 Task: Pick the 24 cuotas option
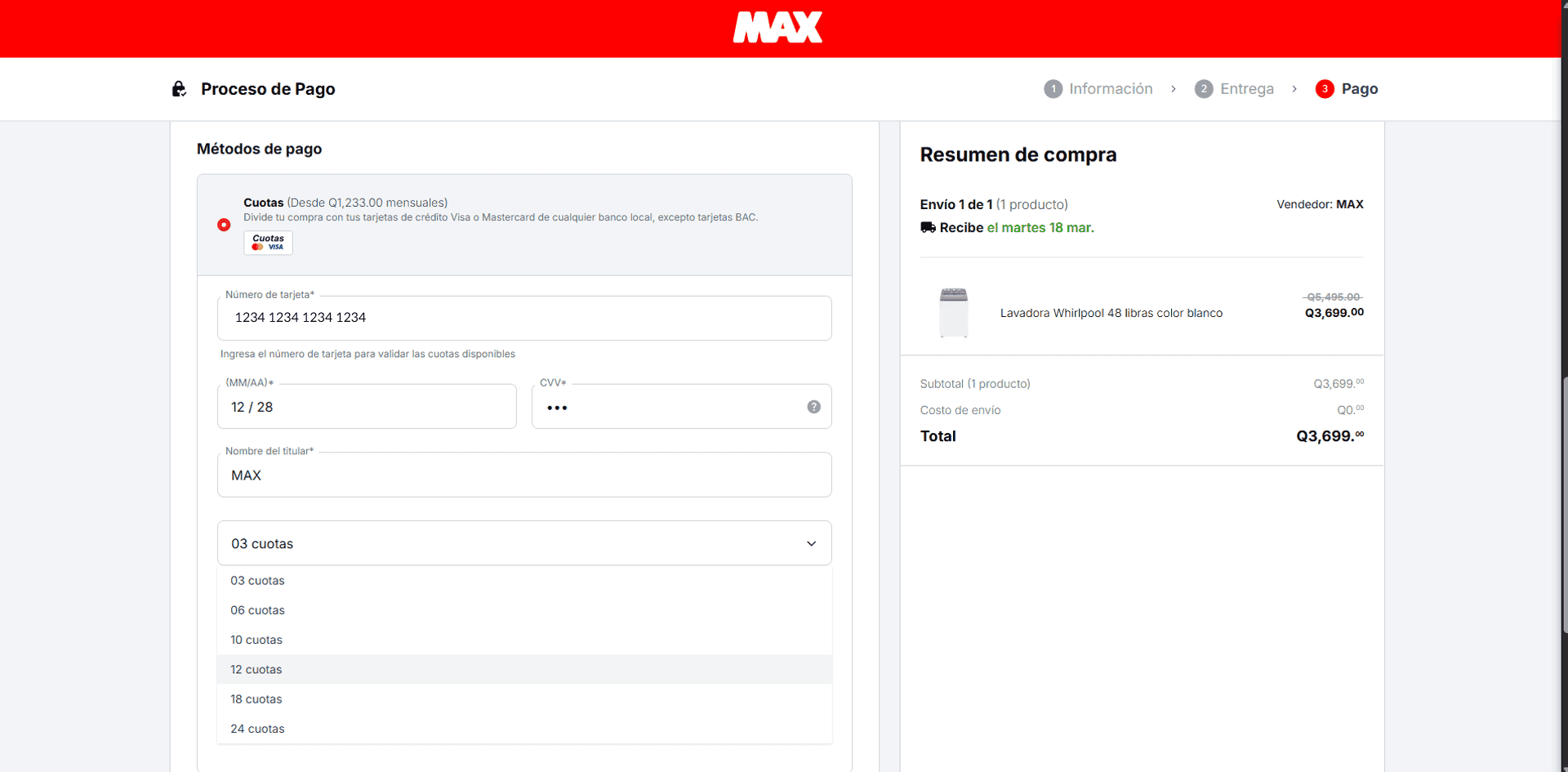tap(257, 729)
